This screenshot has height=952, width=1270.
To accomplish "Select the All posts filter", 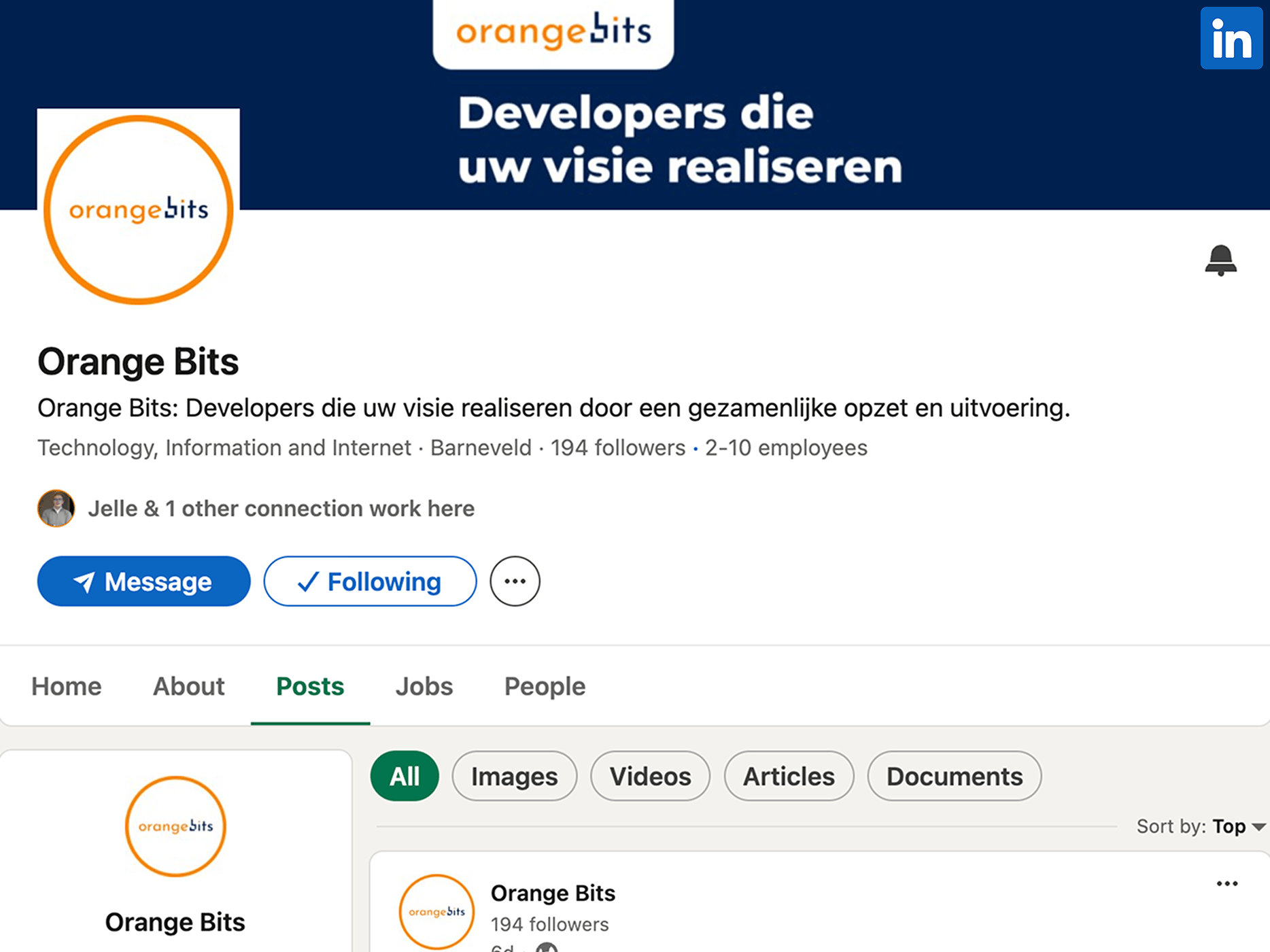I will (405, 777).
